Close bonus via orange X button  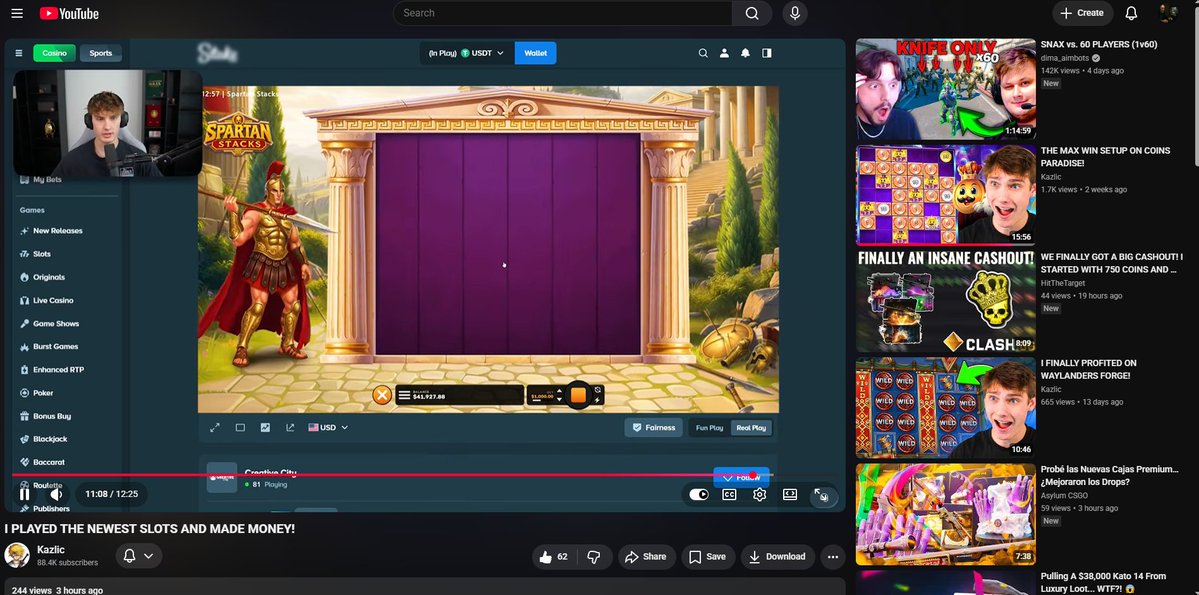pyautogui.click(x=382, y=395)
